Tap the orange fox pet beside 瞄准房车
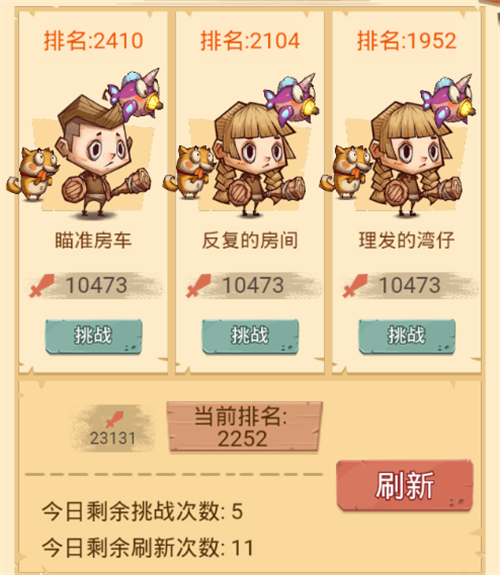This screenshot has height=575, width=500. (33, 173)
